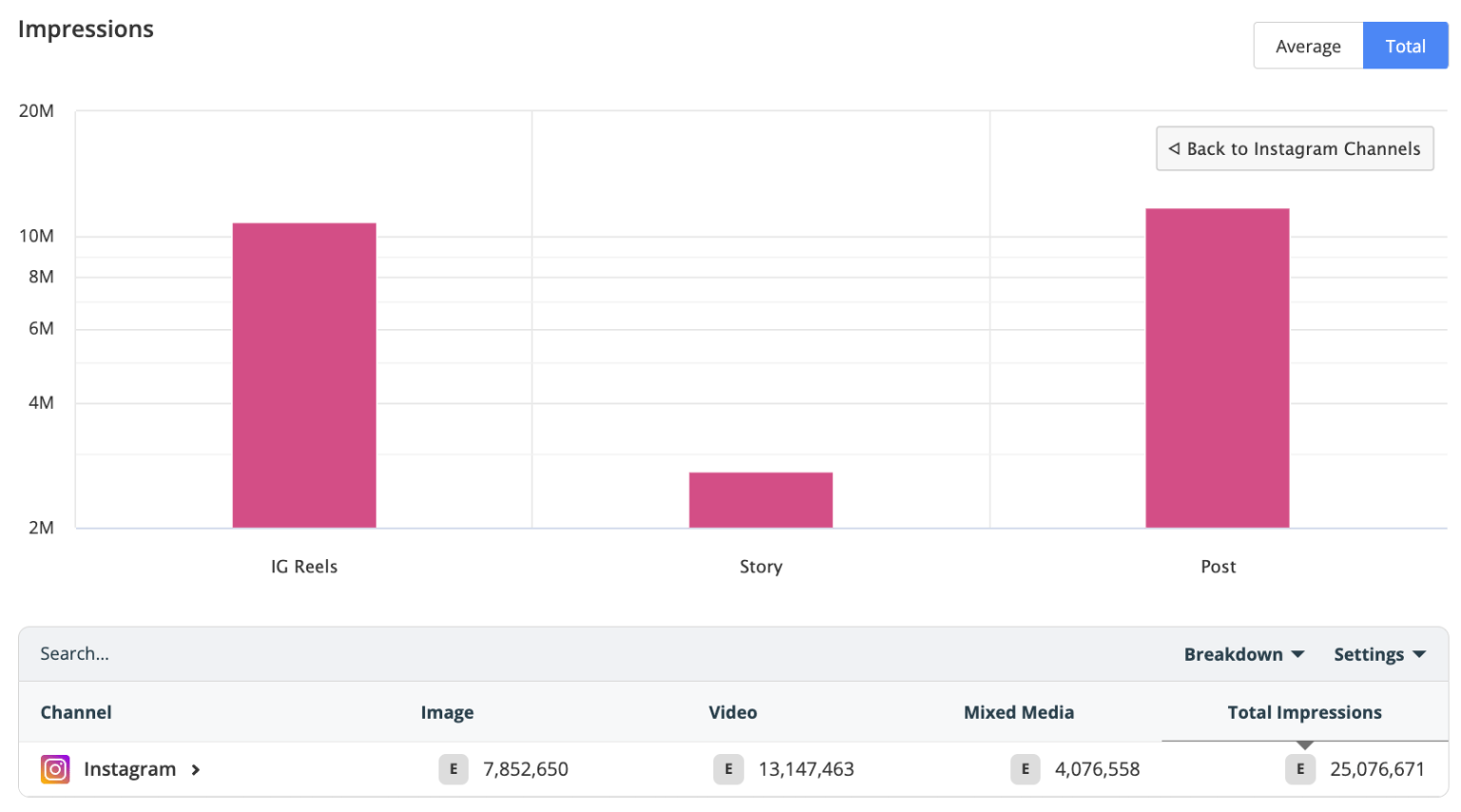The image size is (1461, 812).
Task: Click the Total Impressions column header
Action: tap(1304, 711)
